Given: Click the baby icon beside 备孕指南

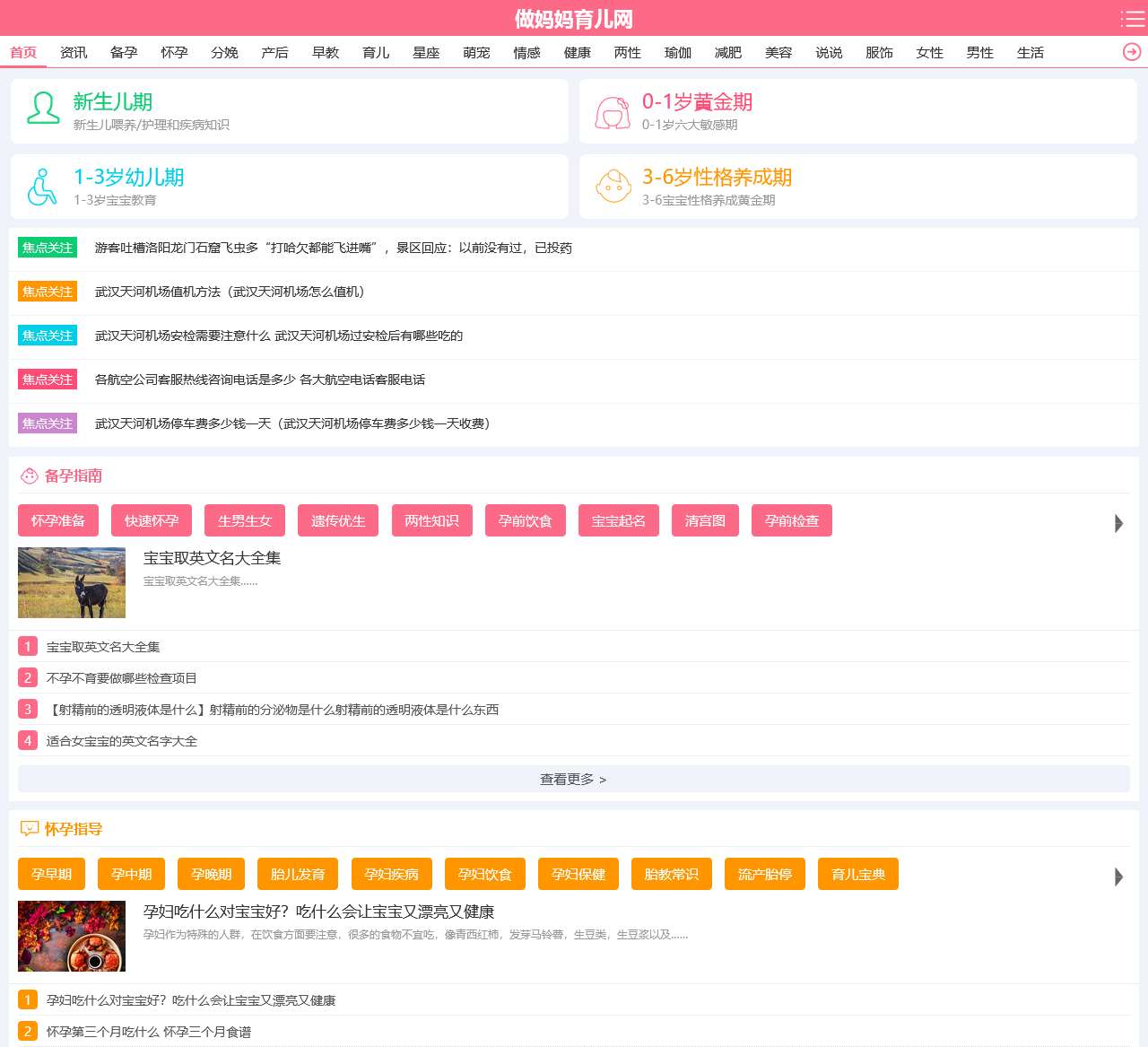Looking at the screenshot, I should (30, 476).
